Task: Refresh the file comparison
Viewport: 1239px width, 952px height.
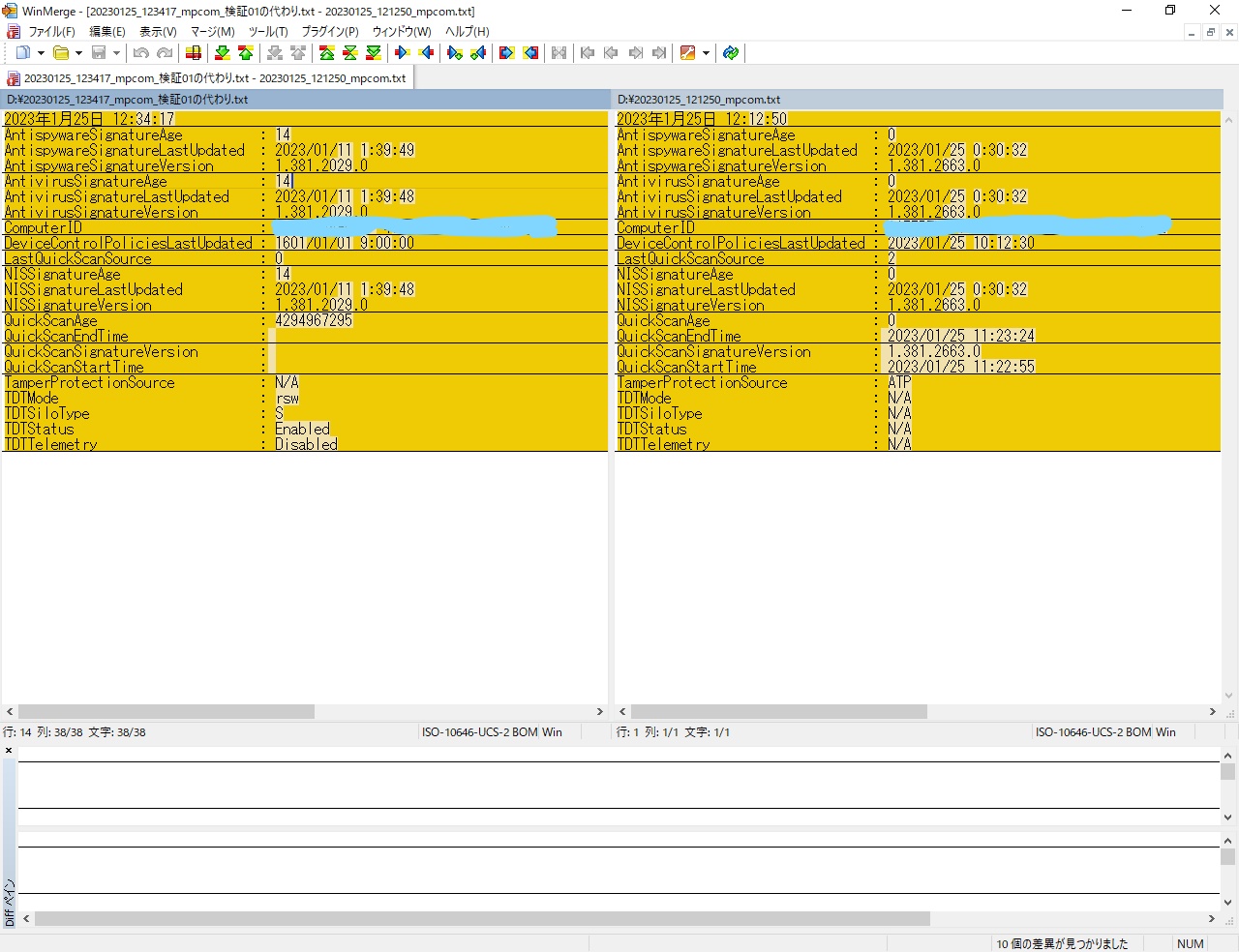Action: (731, 52)
